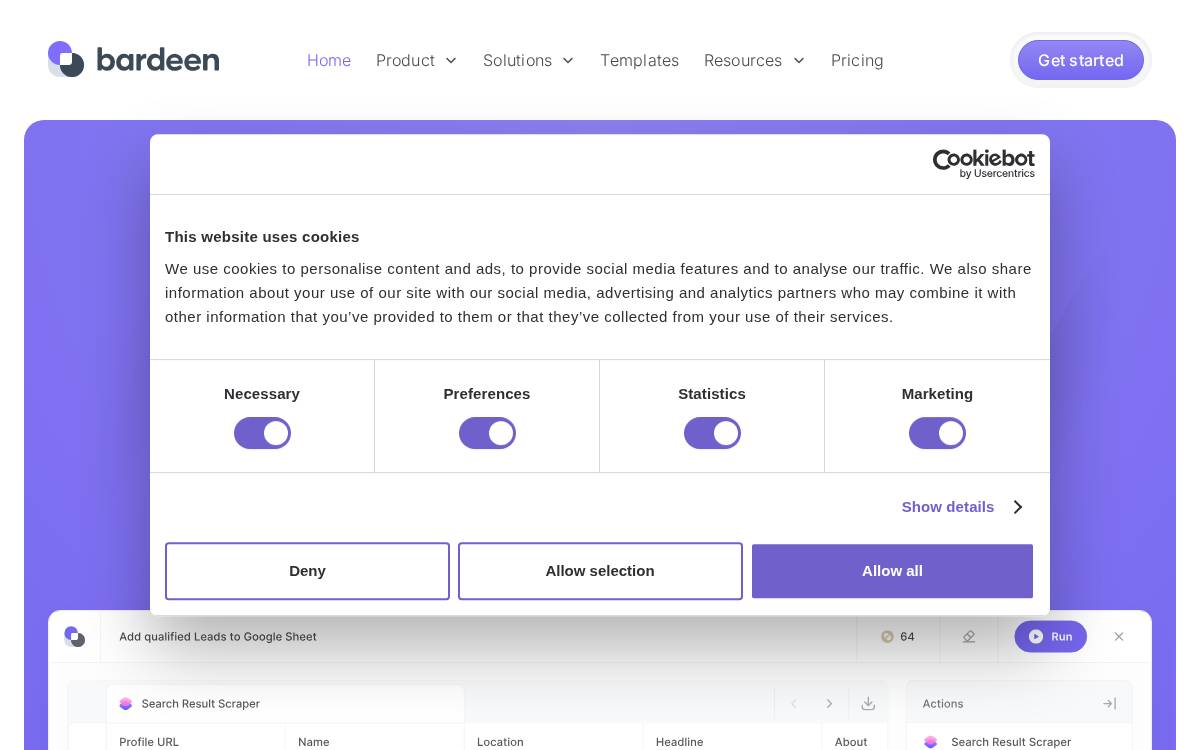Go to the Templates page
Viewport: 1200px width, 750px height.
click(x=639, y=60)
